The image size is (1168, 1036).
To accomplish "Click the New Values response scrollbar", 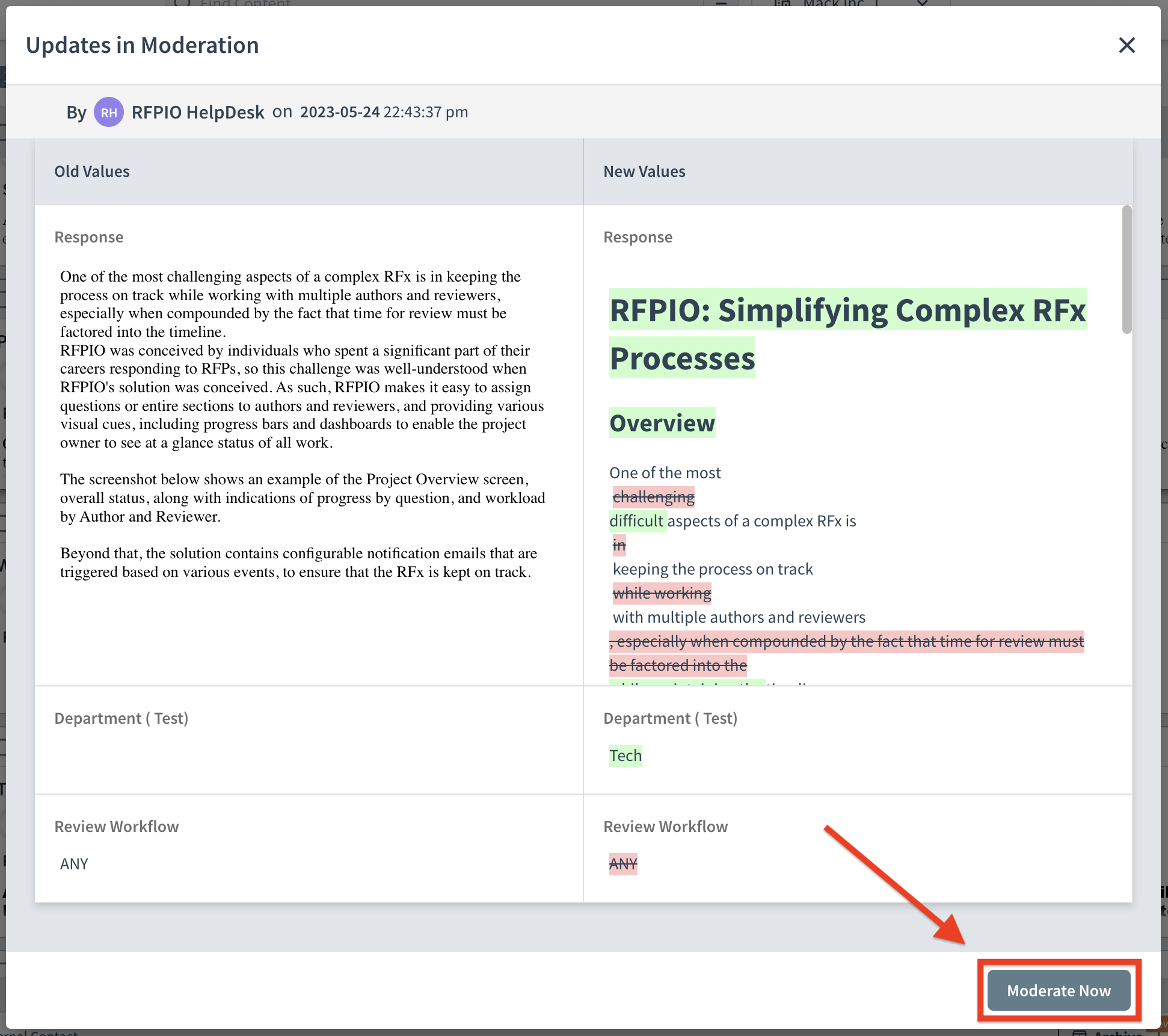I will tap(1127, 269).
